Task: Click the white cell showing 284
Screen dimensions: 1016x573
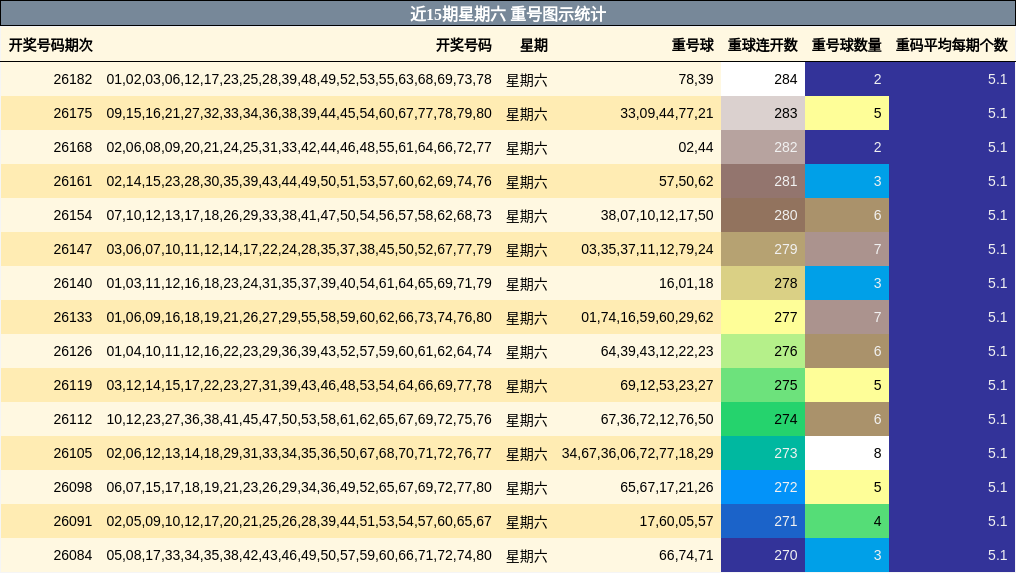Action: (763, 79)
